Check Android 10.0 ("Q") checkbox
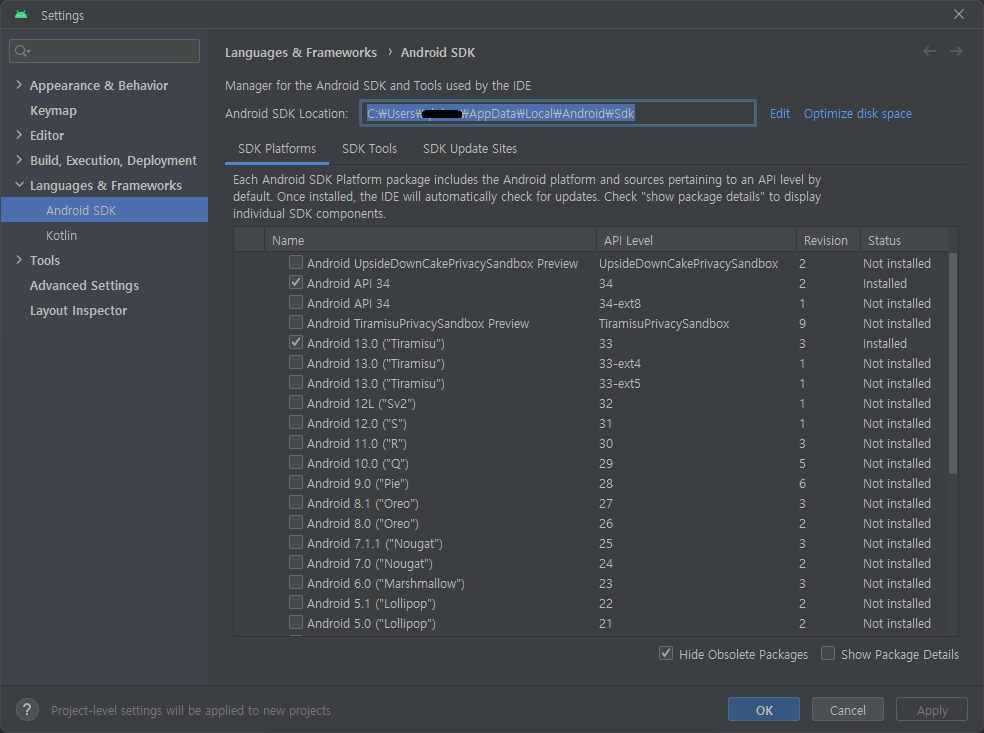 tap(296, 463)
